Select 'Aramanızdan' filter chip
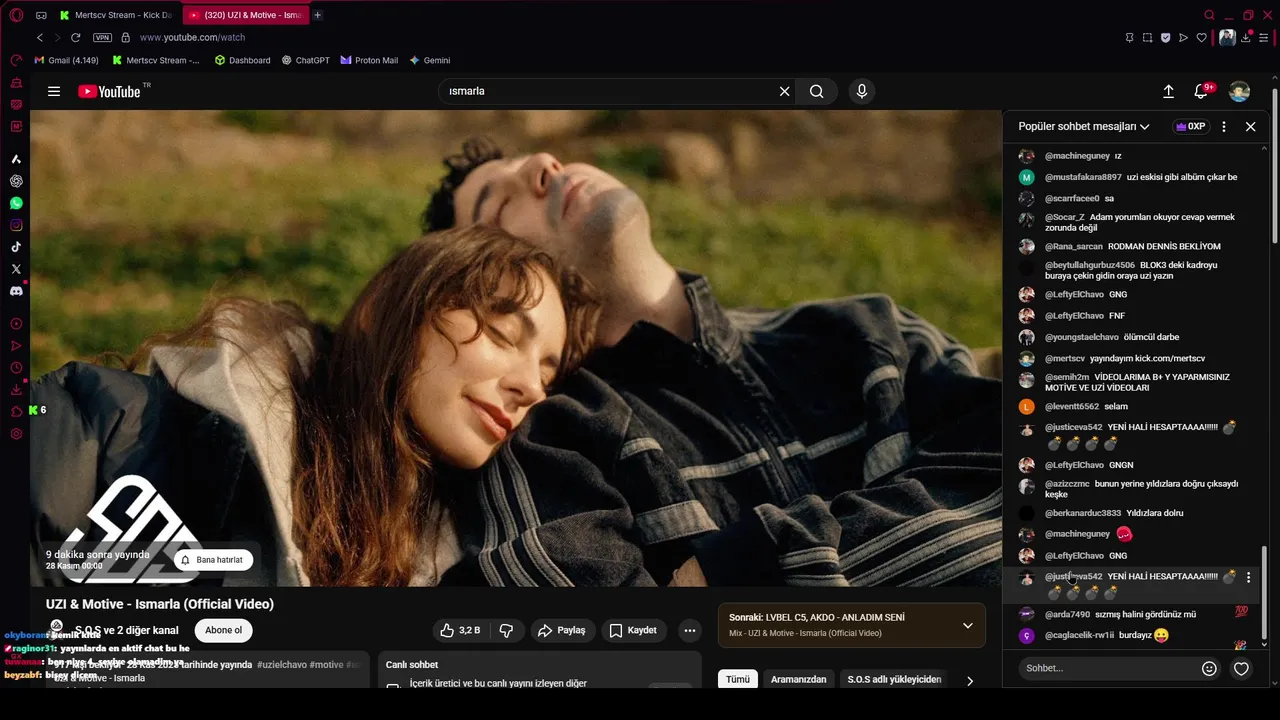The height and width of the screenshot is (720, 1280). tap(798, 680)
